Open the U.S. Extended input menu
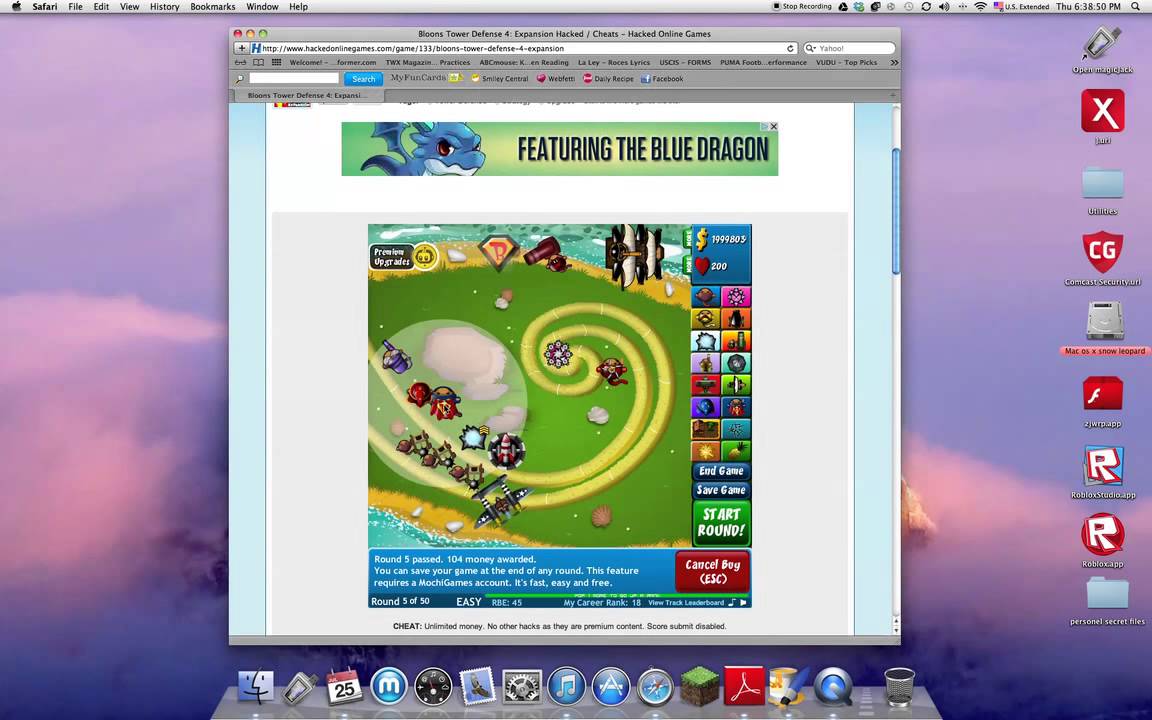The height and width of the screenshot is (720, 1152). [x=1021, y=7]
